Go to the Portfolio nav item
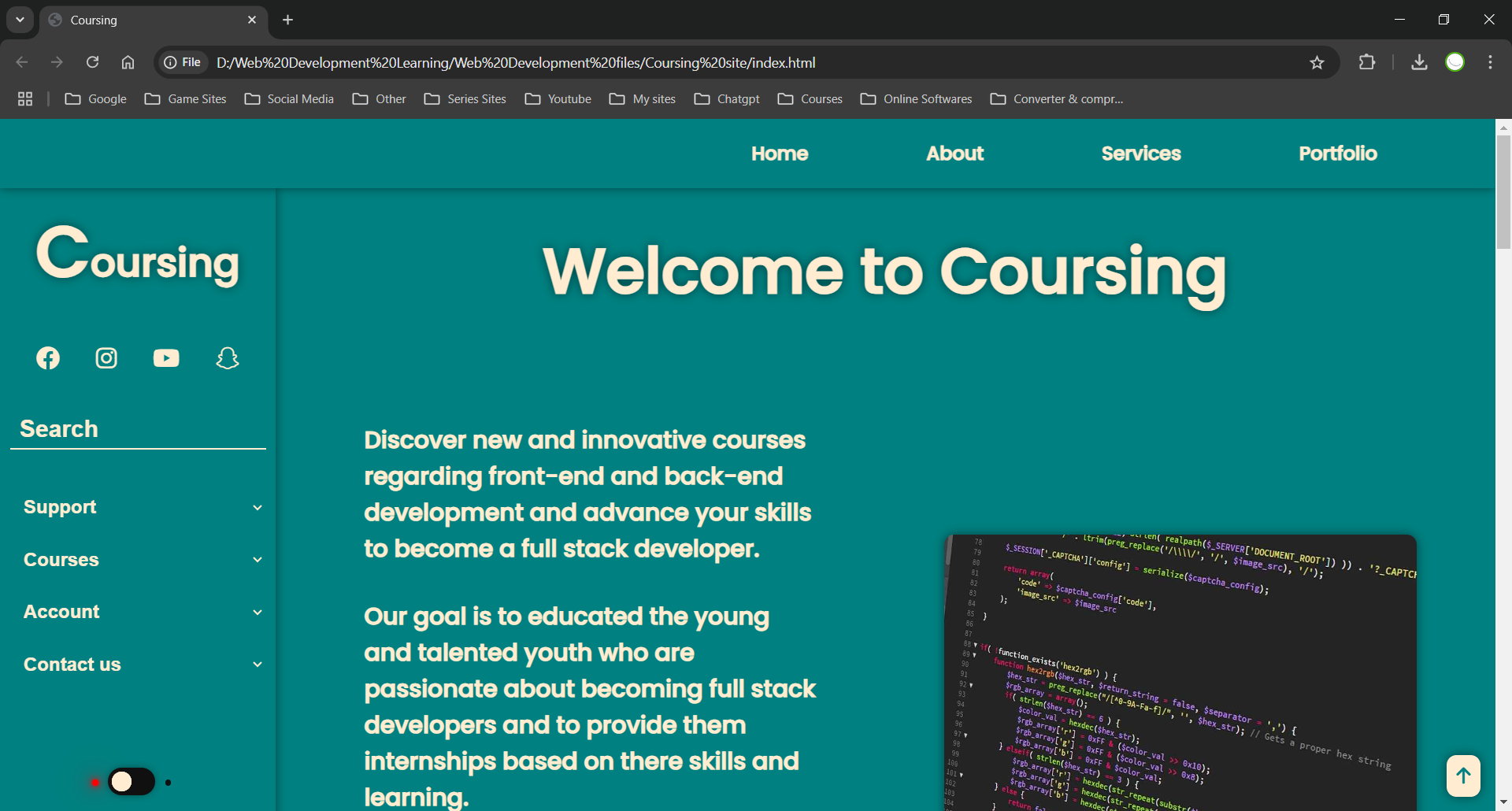This screenshot has width=1512, height=811. 1338,154
